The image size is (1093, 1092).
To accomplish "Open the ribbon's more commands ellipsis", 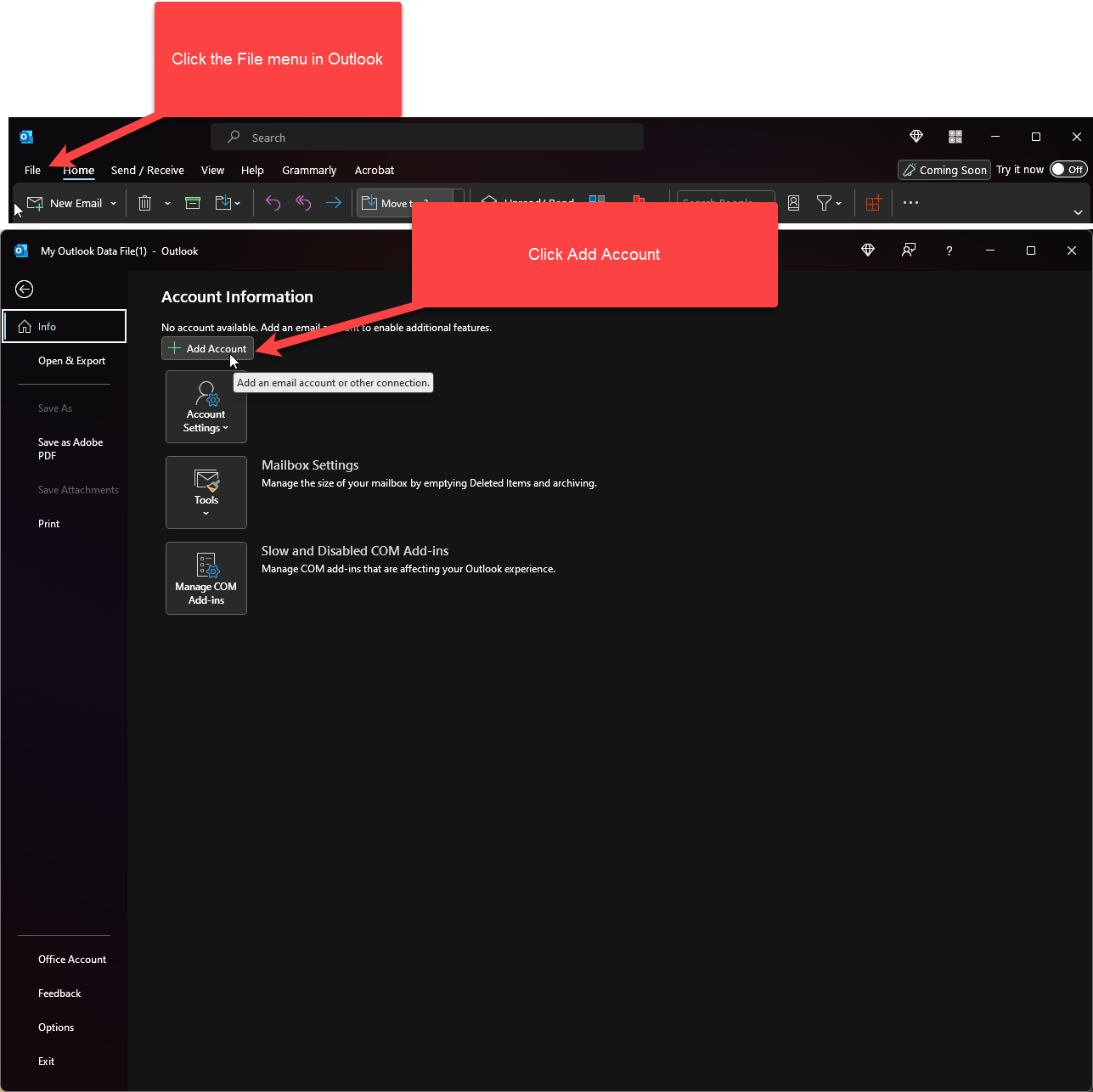I will 910,203.
